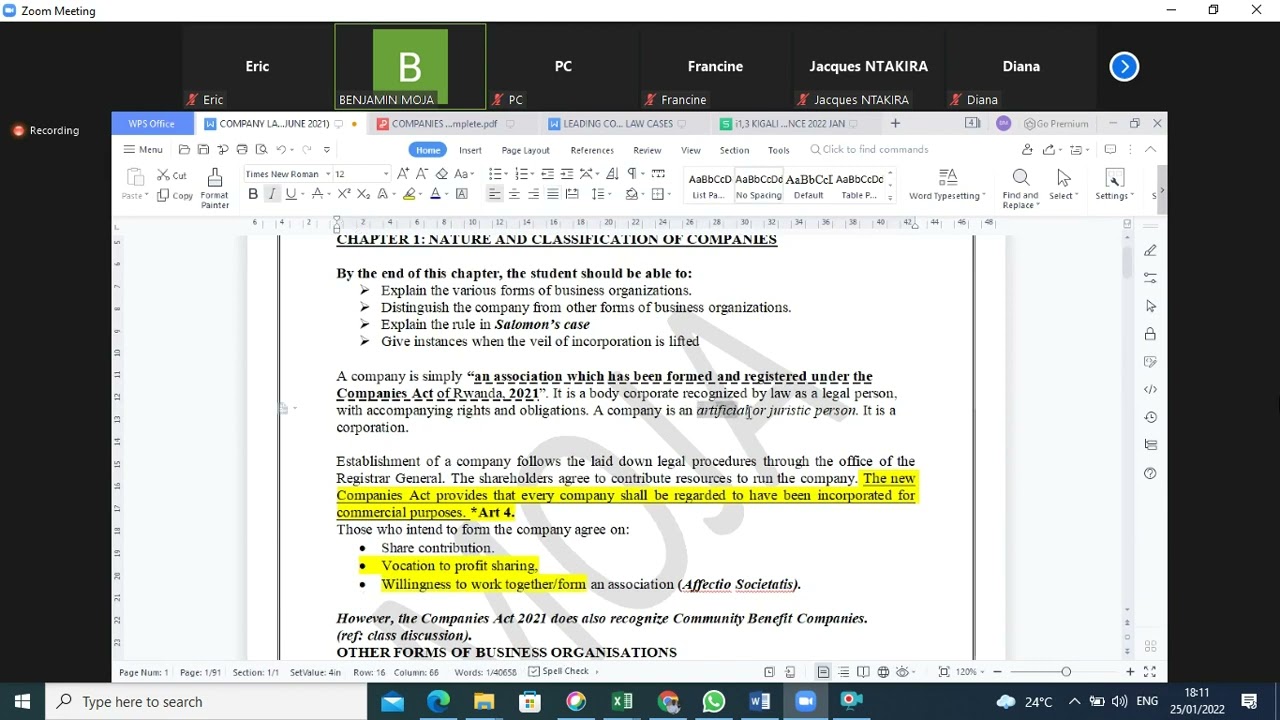Click the Decrease Indent icon
This screenshot has height=720, width=1280.
pyautogui.click(x=547, y=174)
